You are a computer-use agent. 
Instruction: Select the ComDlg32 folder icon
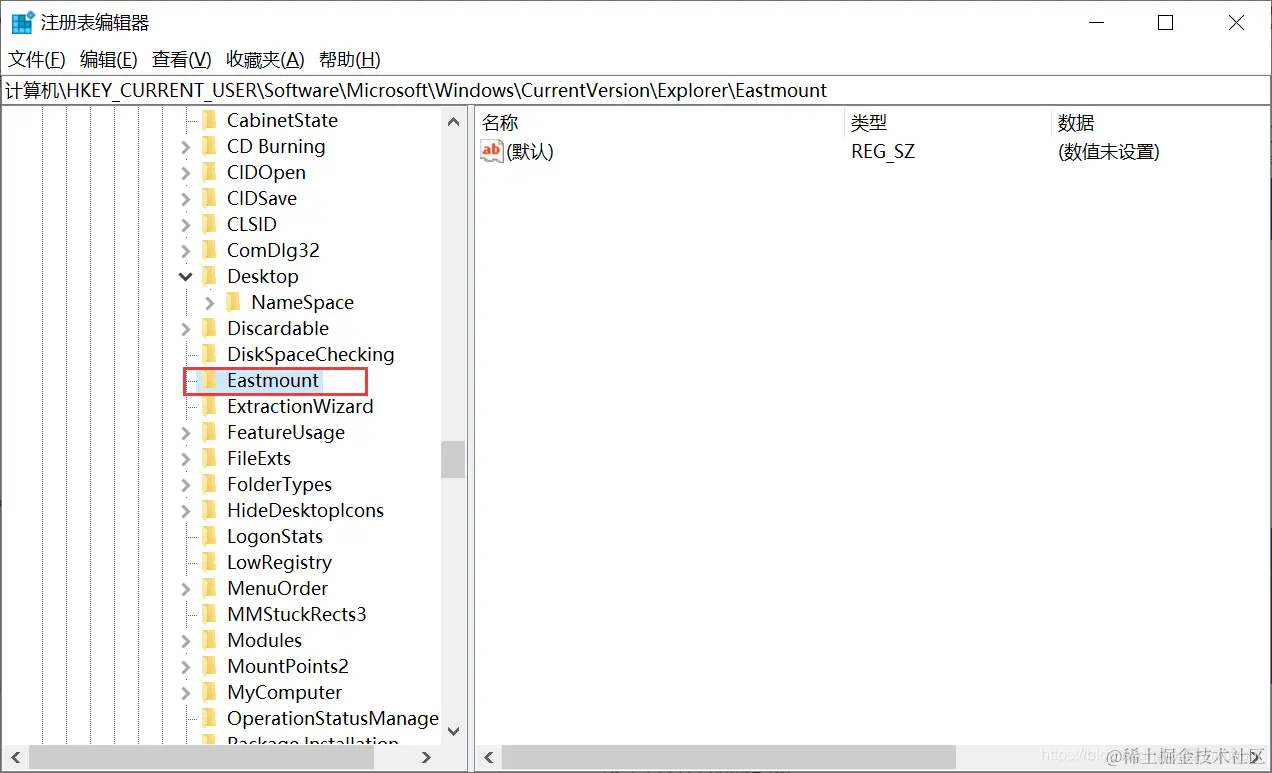[x=209, y=250]
